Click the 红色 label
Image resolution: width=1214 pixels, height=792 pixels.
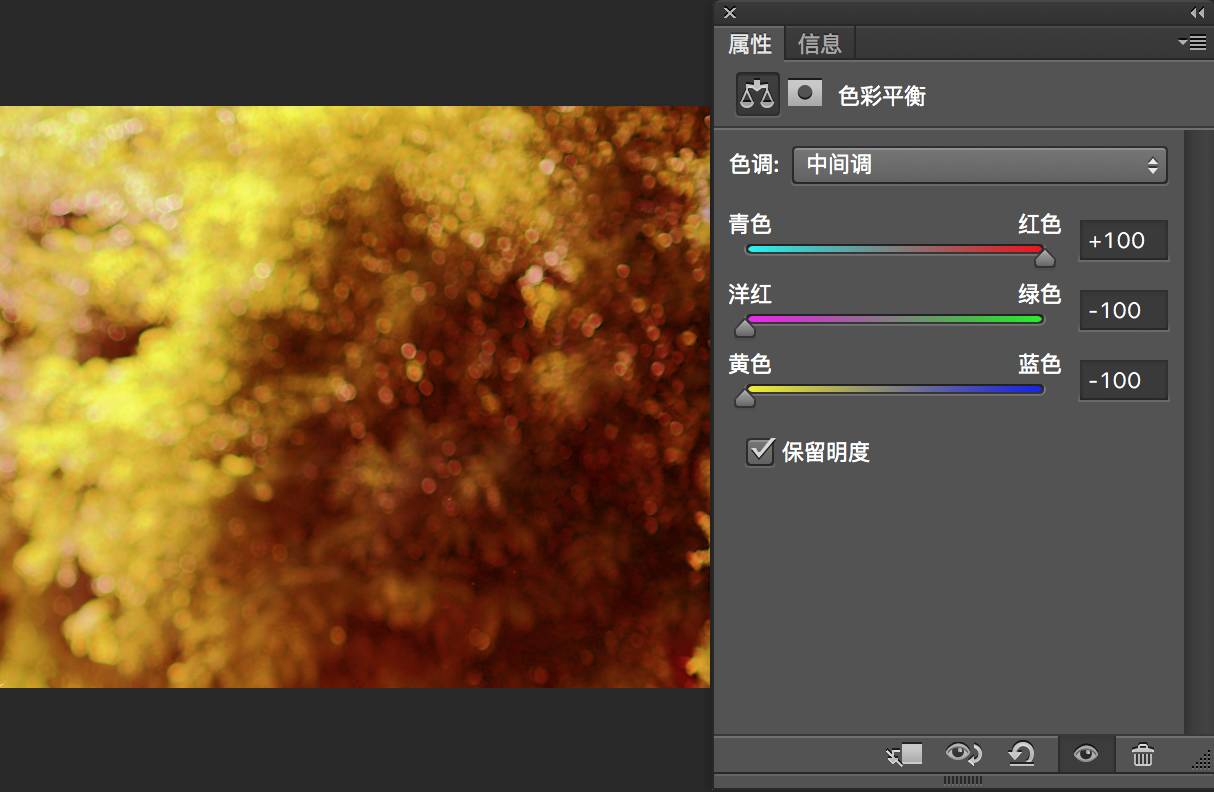(1040, 225)
